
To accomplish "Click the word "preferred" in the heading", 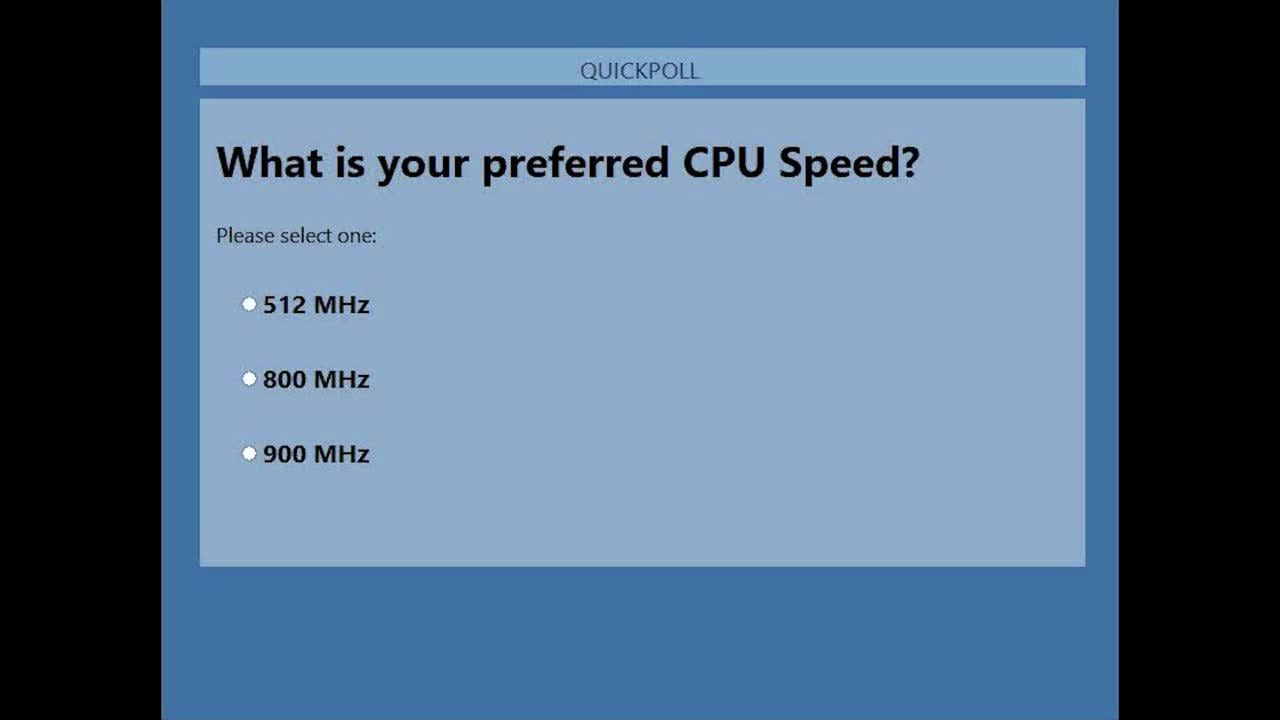I will click(574, 164).
